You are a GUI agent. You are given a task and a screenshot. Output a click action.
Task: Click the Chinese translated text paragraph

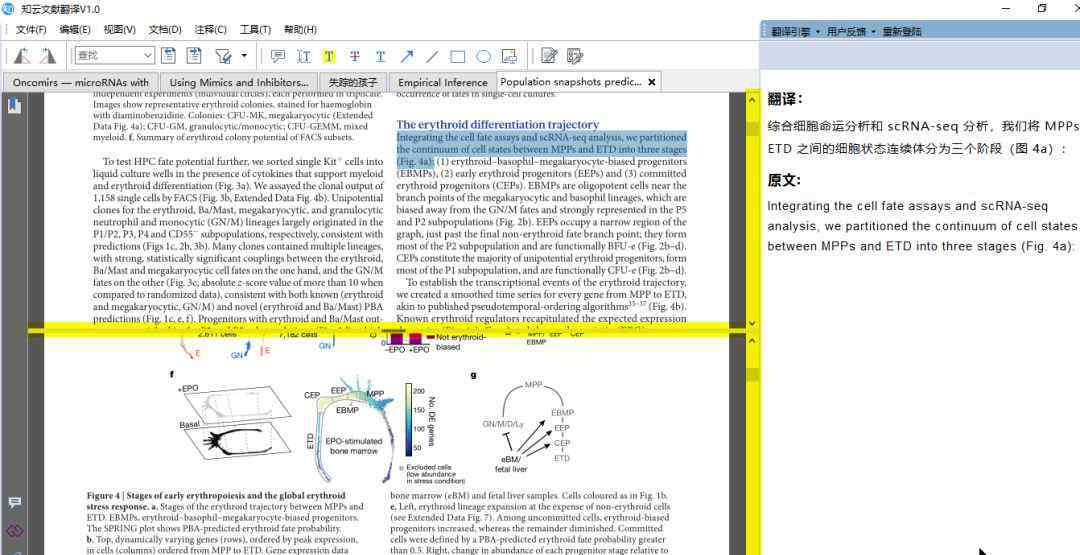click(x=922, y=138)
